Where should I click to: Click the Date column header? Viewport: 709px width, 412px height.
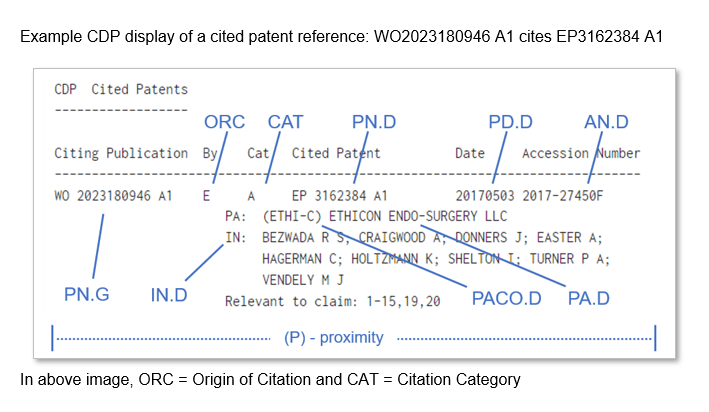click(470, 153)
